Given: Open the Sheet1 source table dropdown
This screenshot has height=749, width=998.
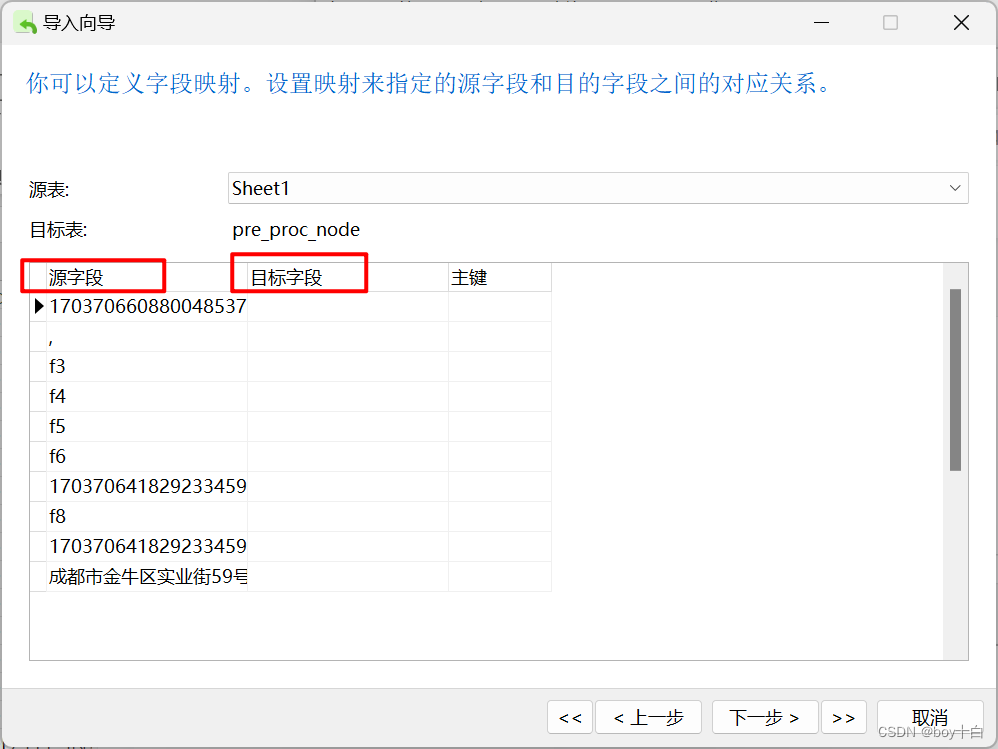Looking at the screenshot, I should (x=598, y=188).
